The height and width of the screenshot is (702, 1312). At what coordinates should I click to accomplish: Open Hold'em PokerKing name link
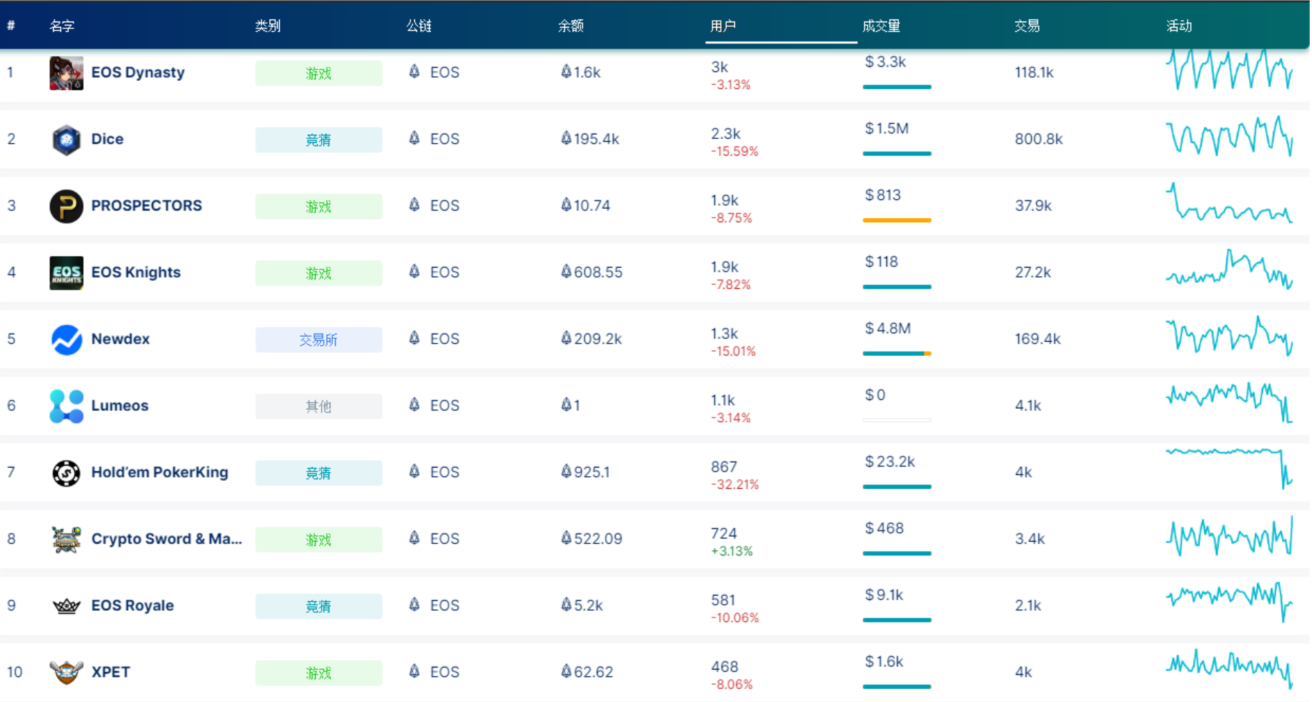point(160,473)
